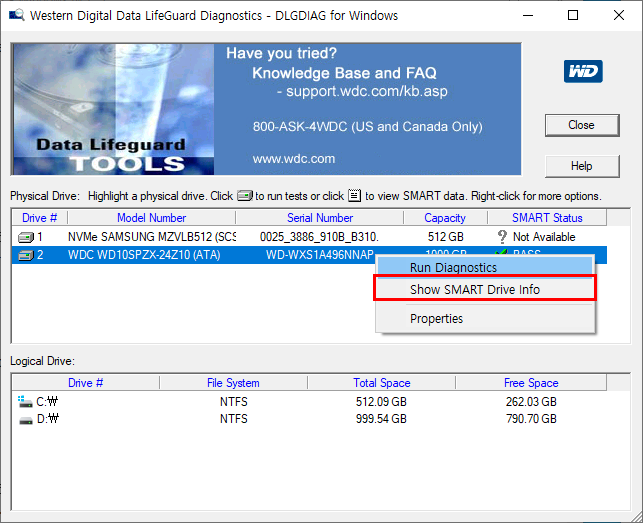Click NTFS file system of D: drive

(233, 419)
